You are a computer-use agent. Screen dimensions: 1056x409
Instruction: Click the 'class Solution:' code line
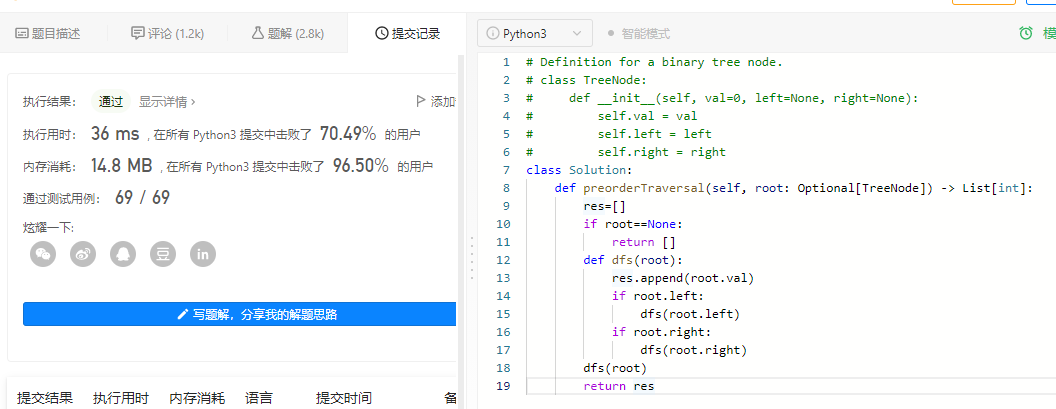pos(579,170)
